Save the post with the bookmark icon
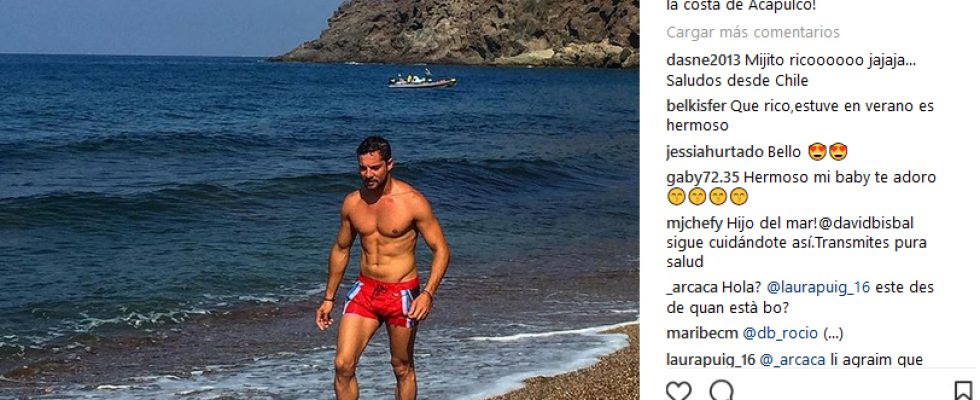 click(963, 391)
